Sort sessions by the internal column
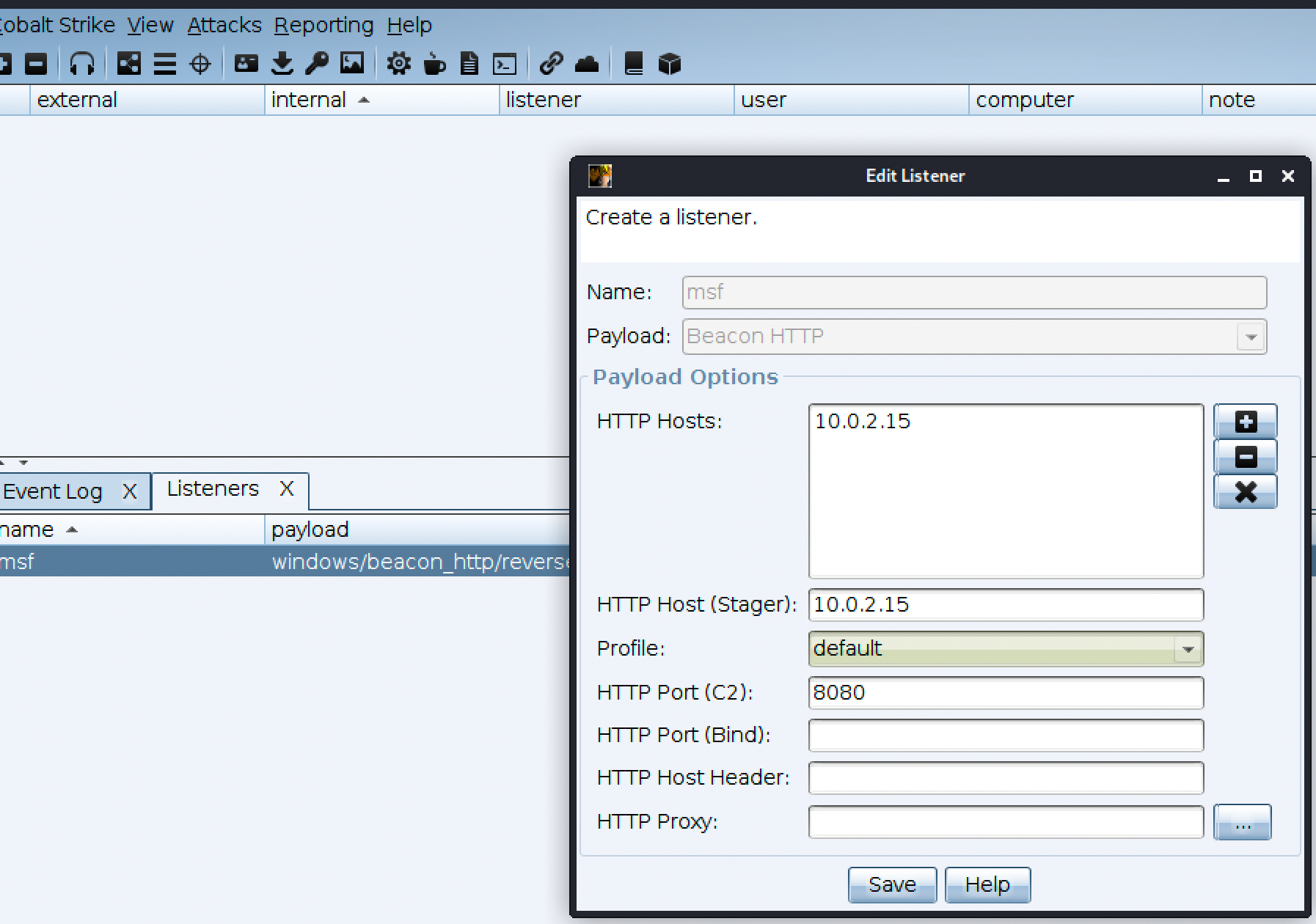1316x924 pixels. tap(308, 100)
